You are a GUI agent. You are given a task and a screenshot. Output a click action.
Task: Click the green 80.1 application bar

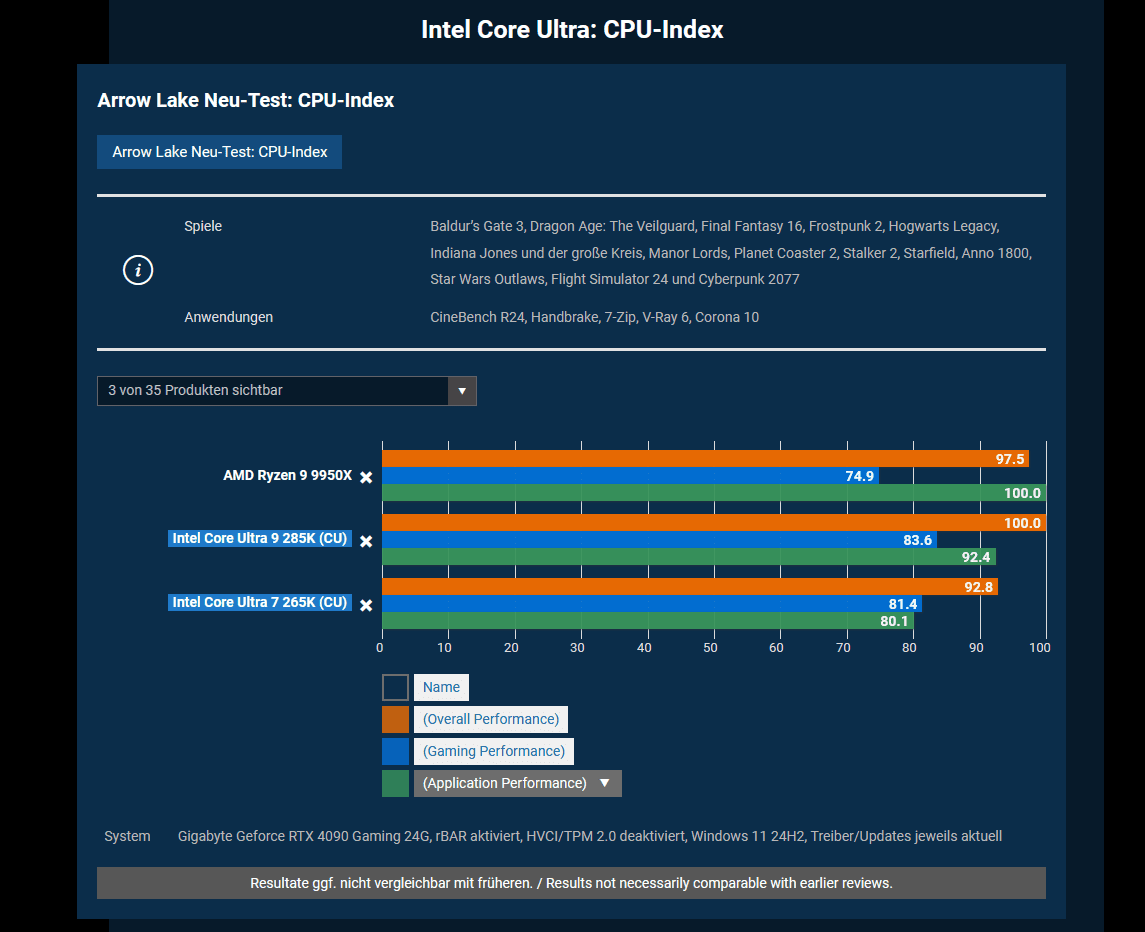tap(648, 621)
